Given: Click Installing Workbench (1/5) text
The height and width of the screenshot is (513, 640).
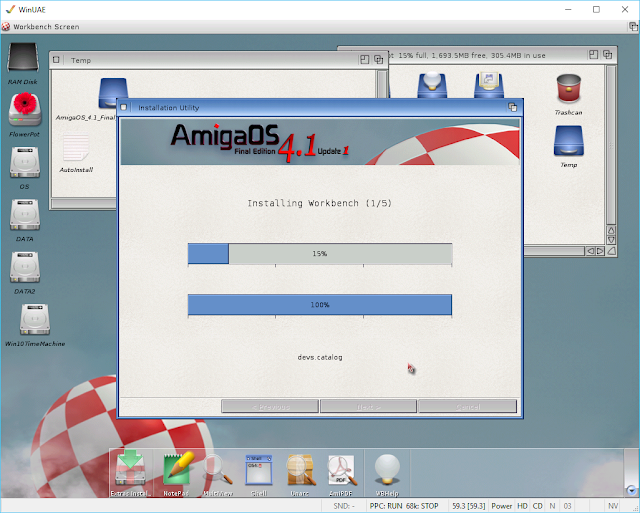Looking at the screenshot, I should [320, 203].
